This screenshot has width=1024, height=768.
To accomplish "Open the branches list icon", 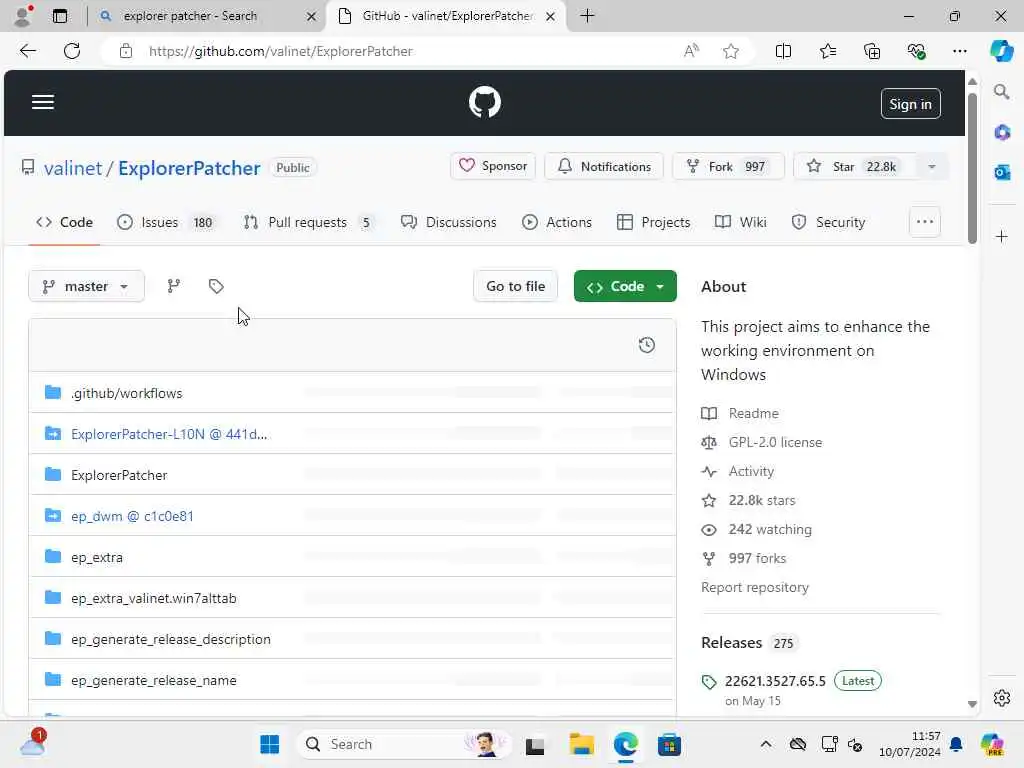I will click(174, 286).
